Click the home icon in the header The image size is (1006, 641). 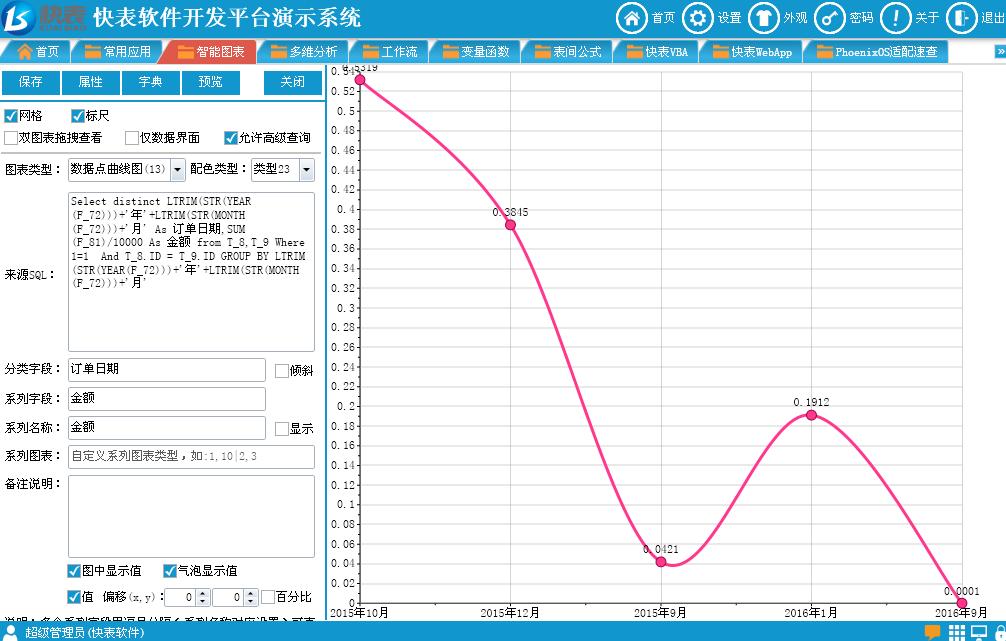[631, 18]
